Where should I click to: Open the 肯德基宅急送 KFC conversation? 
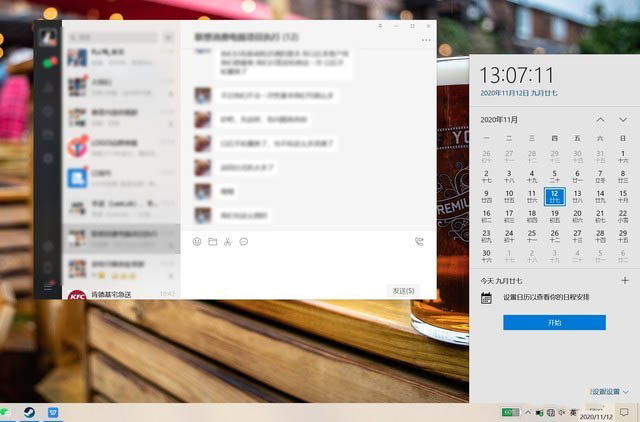(x=121, y=293)
